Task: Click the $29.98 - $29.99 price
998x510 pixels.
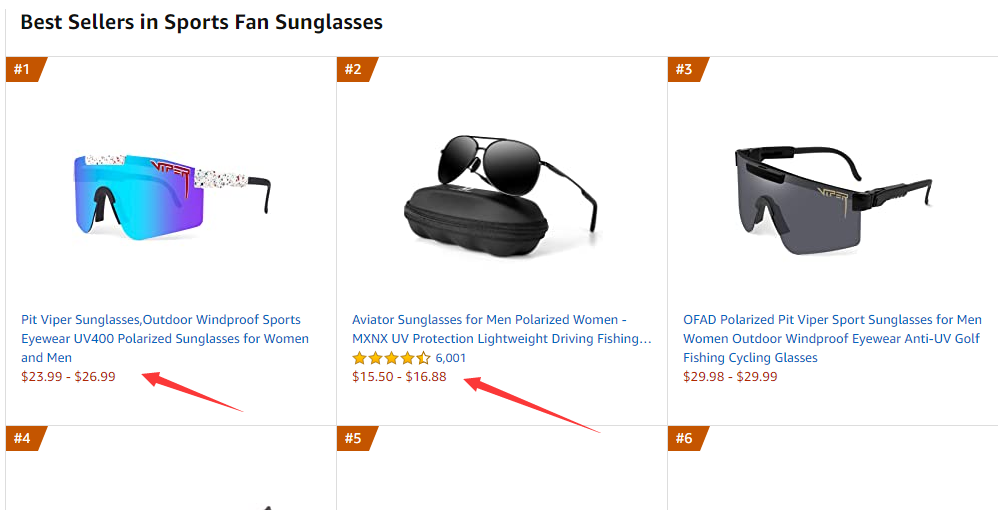Action: point(730,377)
